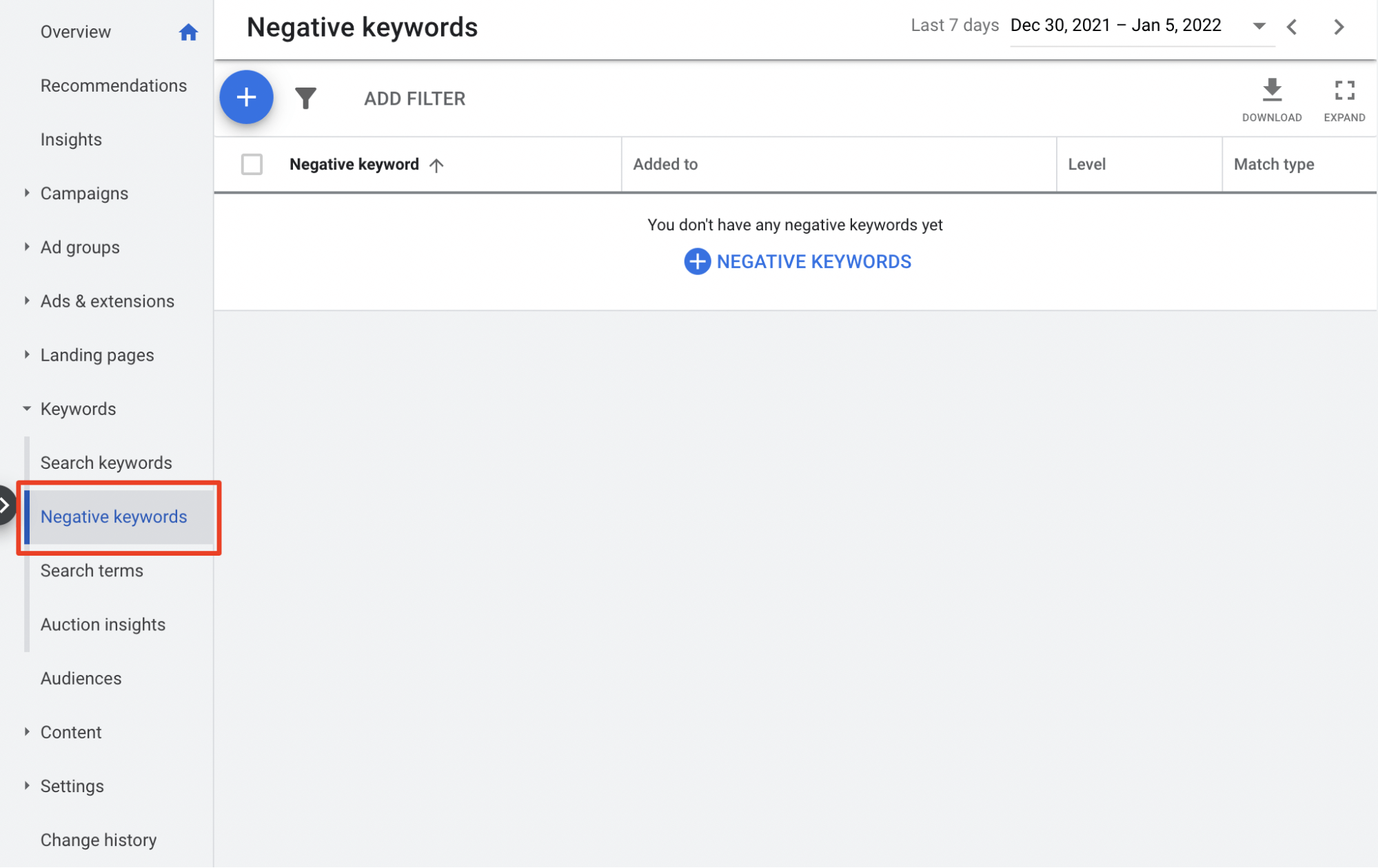This screenshot has height=868, width=1378.
Task: Download the negative keywords table
Action: click(1271, 100)
